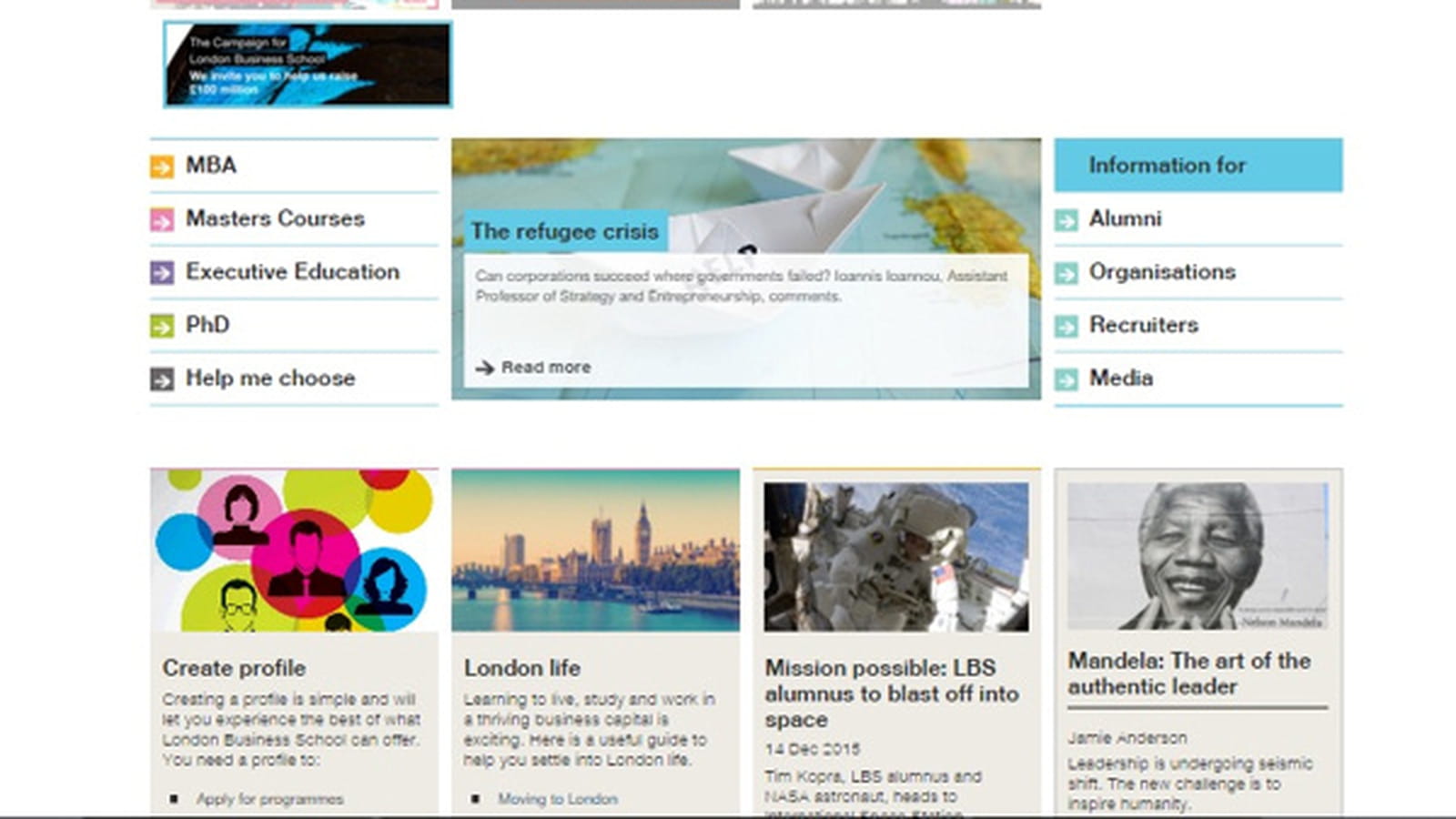Click the Information for header
The image size is (1456, 819).
[x=1198, y=165]
